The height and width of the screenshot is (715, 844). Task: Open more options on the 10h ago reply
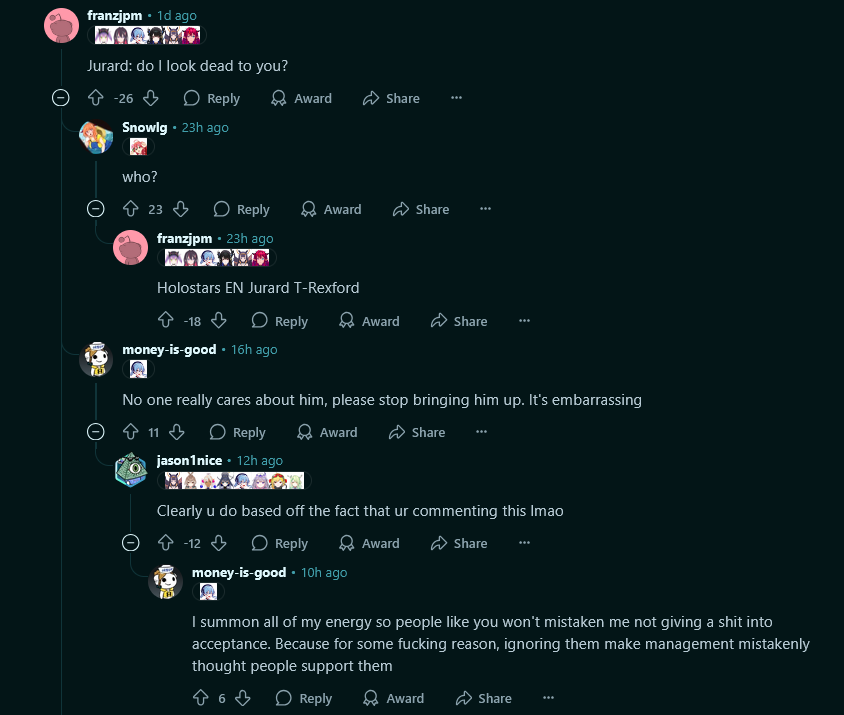[548, 698]
